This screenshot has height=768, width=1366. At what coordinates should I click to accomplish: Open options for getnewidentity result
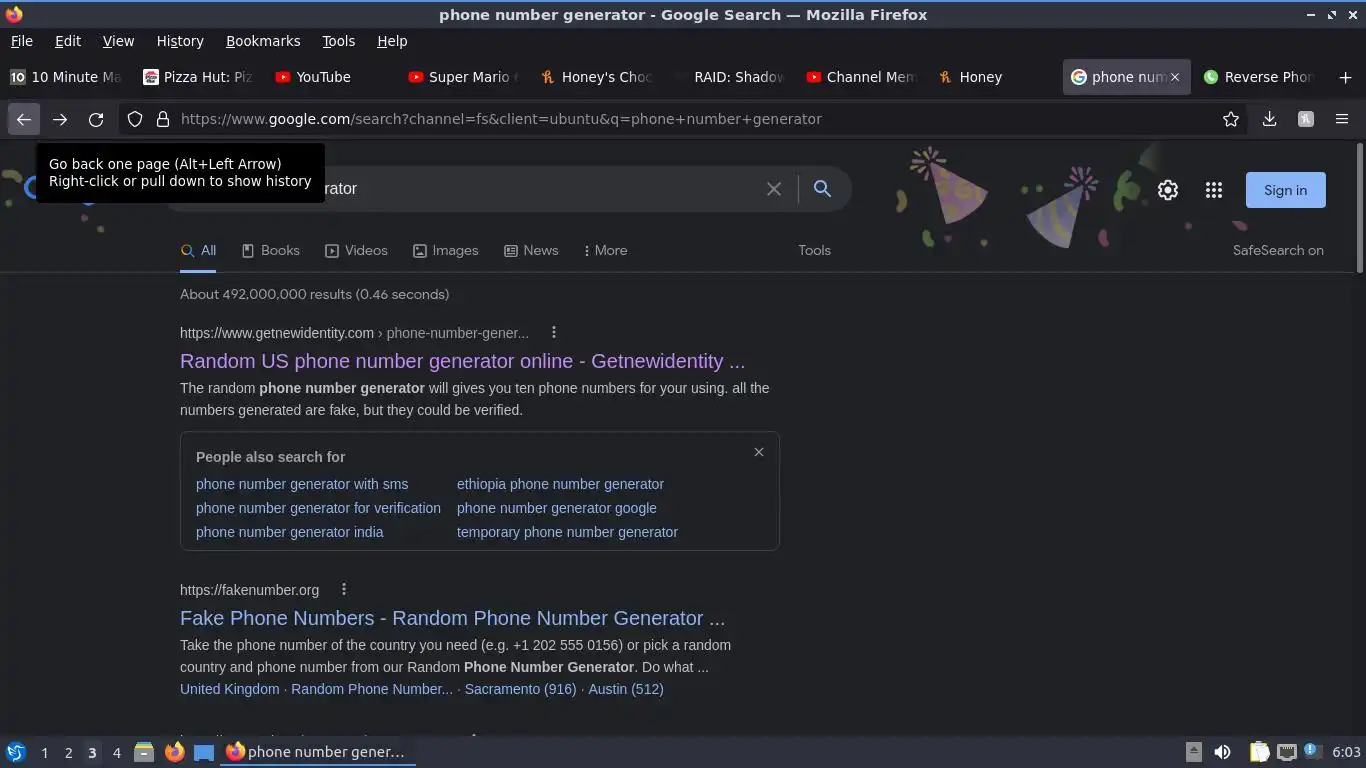tap(554, 332)
